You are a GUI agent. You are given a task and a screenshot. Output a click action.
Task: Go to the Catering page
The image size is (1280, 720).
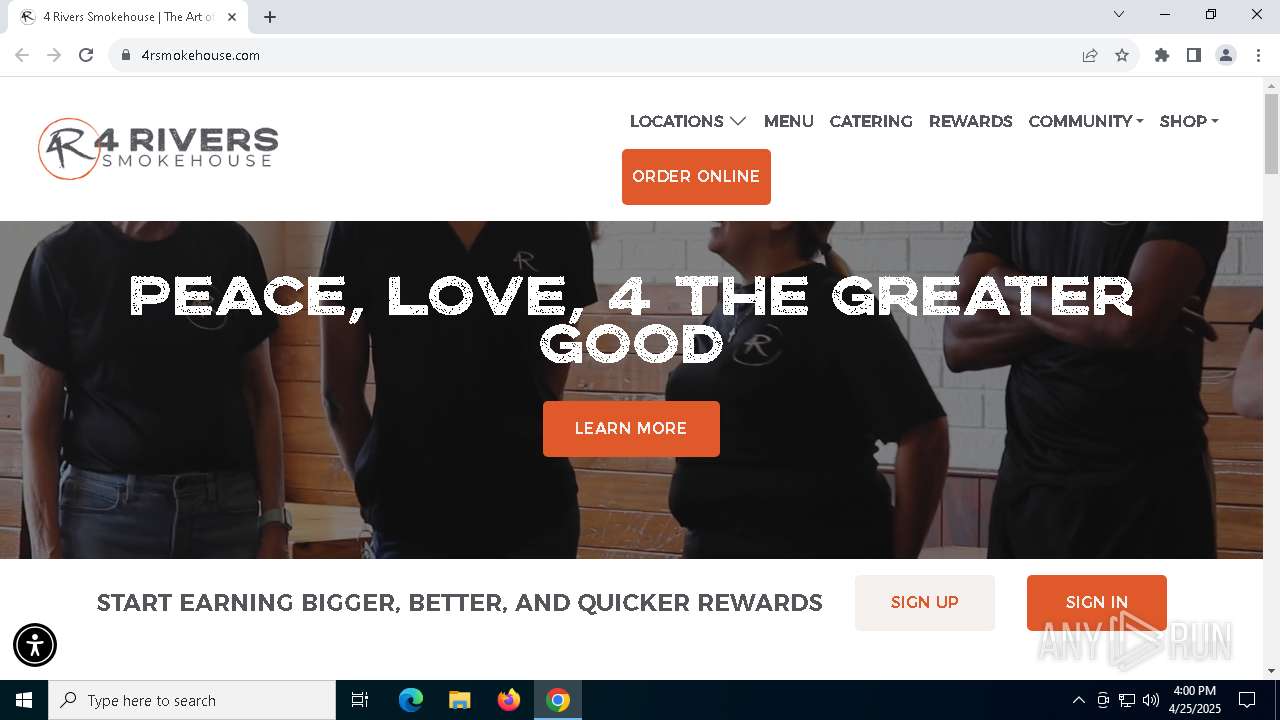(871, 121)
